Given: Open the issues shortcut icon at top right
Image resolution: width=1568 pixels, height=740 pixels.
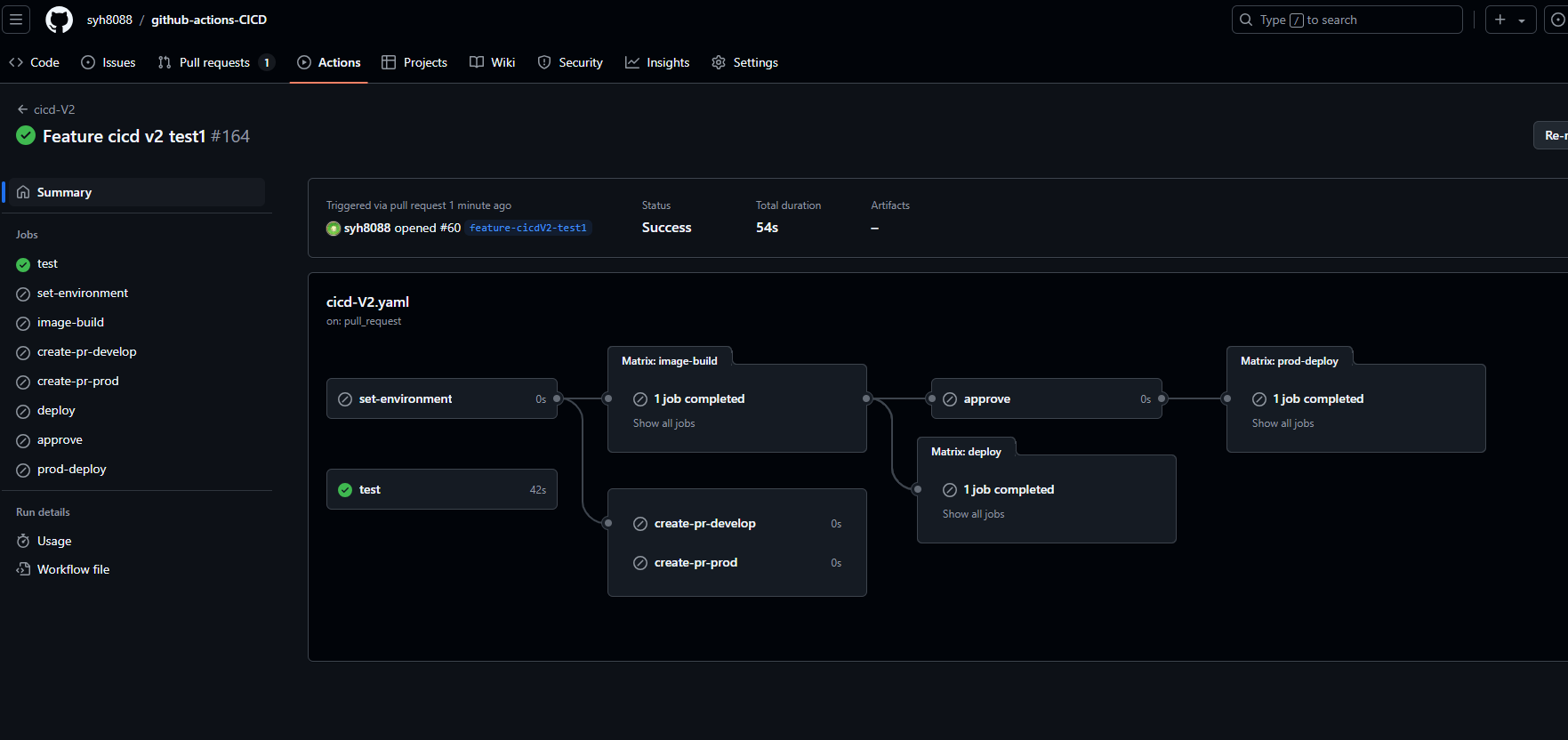Looking at the screenshot, I should click(1557, 20).
